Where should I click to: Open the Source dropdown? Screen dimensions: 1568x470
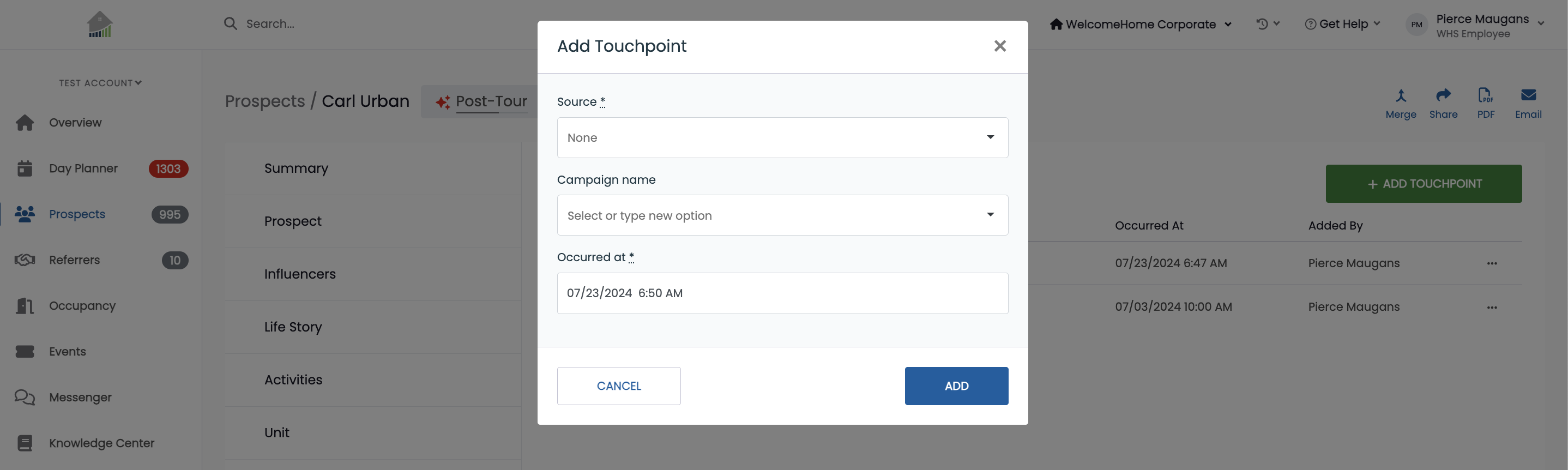tap(782, 137)
